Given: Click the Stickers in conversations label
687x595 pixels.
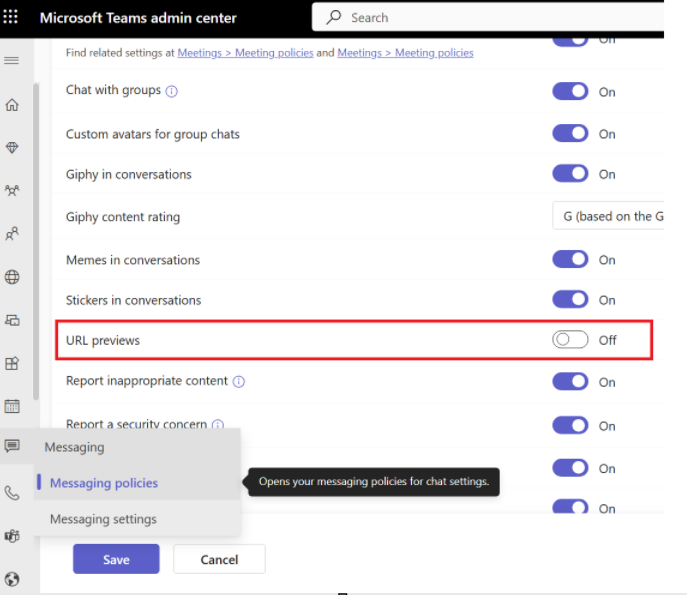Looking at the screenshot, I should (134, 300).
